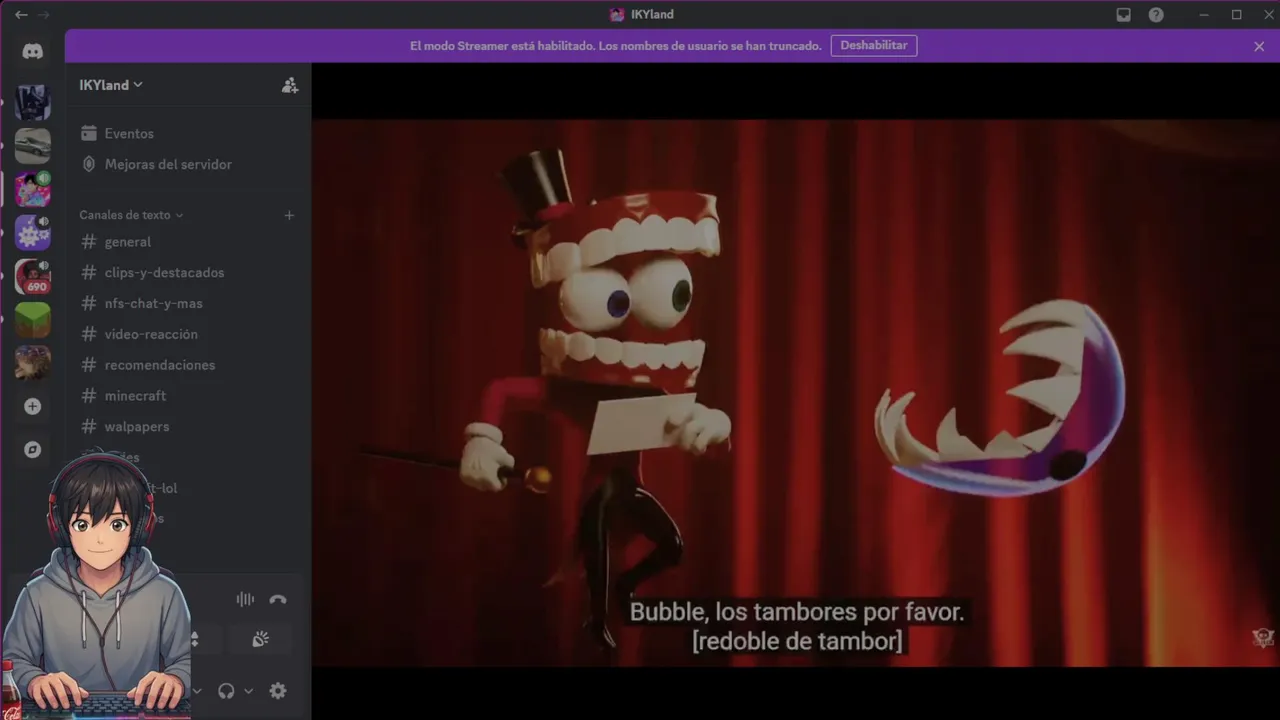Open the IKYland server name dropdown
This screenshot has width=1280, height=720.
pos(111,85)
